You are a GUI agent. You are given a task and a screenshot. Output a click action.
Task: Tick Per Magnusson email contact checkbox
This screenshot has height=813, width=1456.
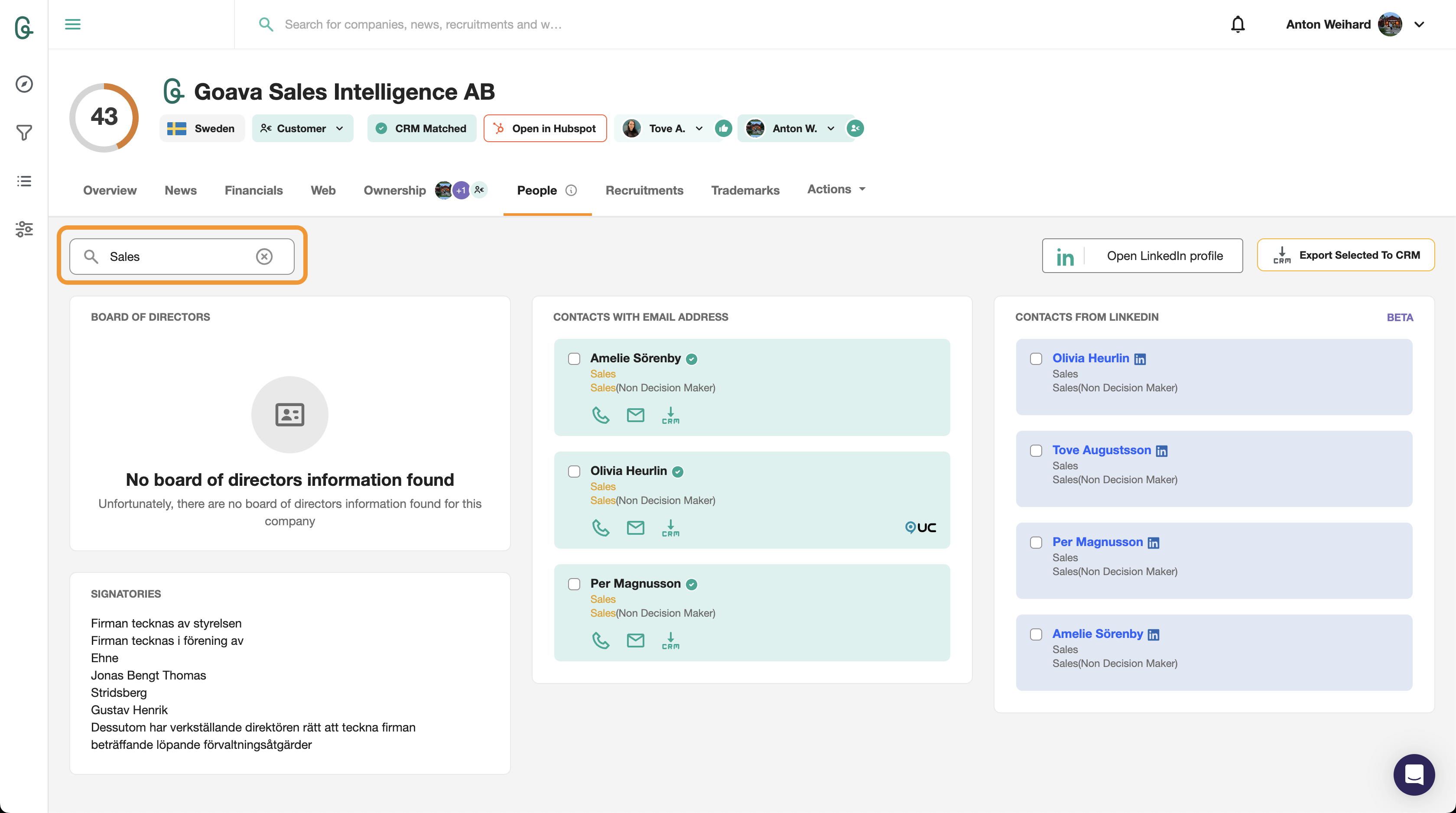(574, 584)
